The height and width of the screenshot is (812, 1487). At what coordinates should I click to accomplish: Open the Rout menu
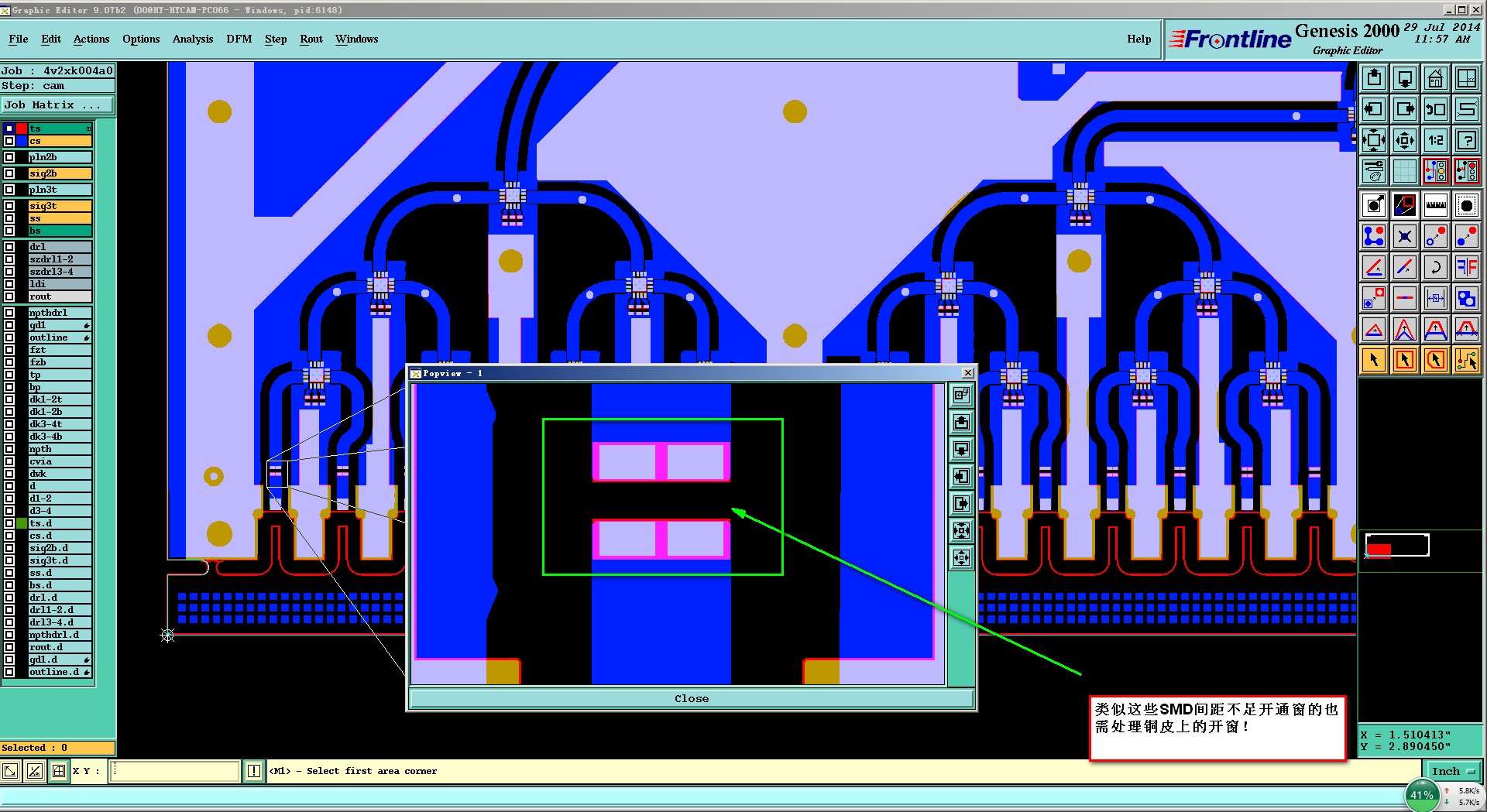tap(311, 39)
